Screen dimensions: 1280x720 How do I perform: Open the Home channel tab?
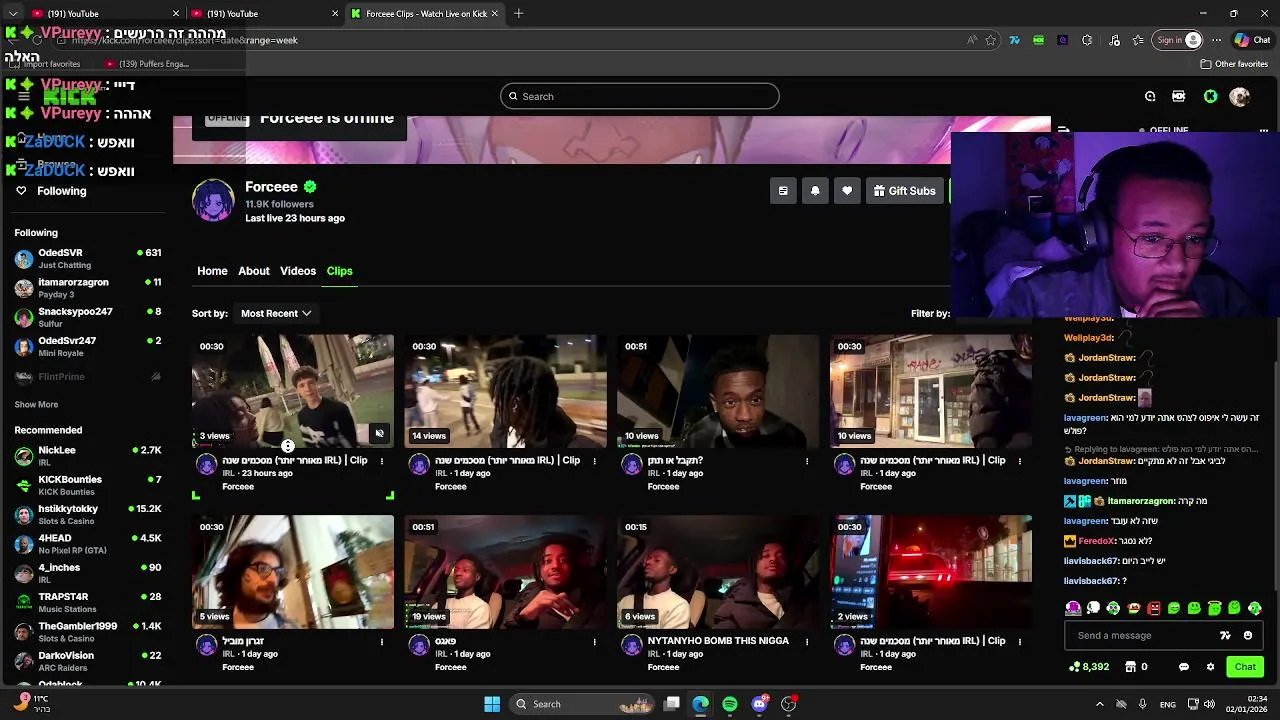pos(212,271)
